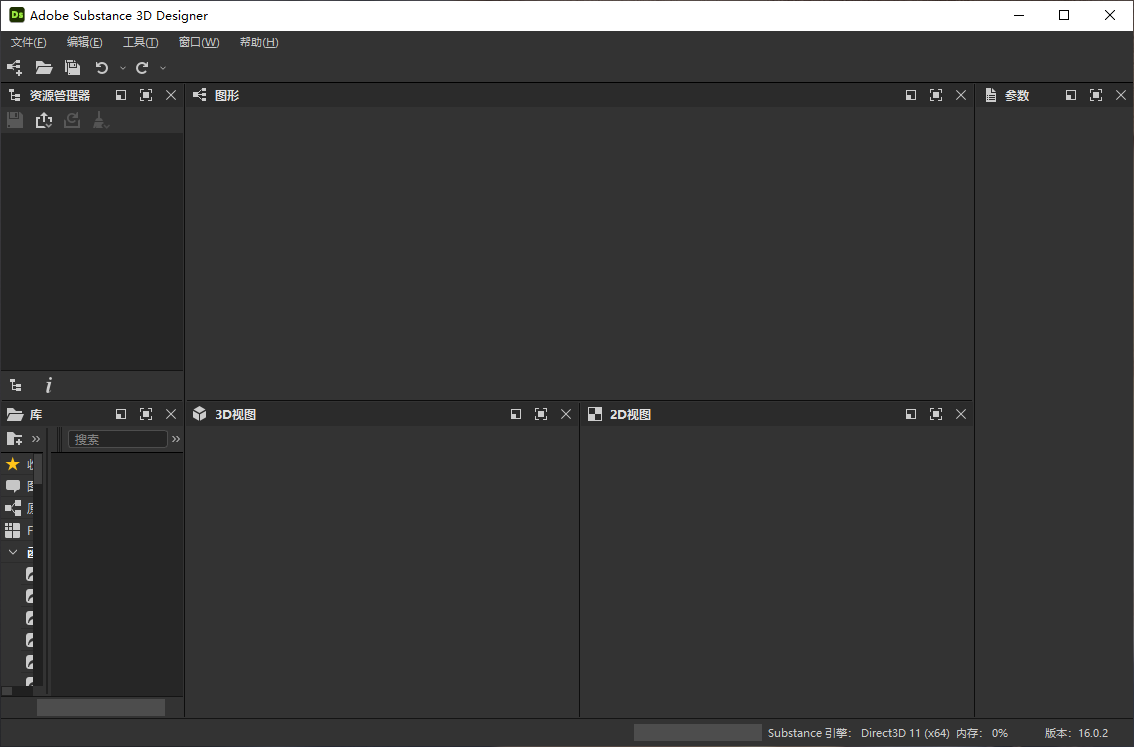
Task: Switch to tree view at 资源管理器 bottom
Action: (x=15, y=385)
